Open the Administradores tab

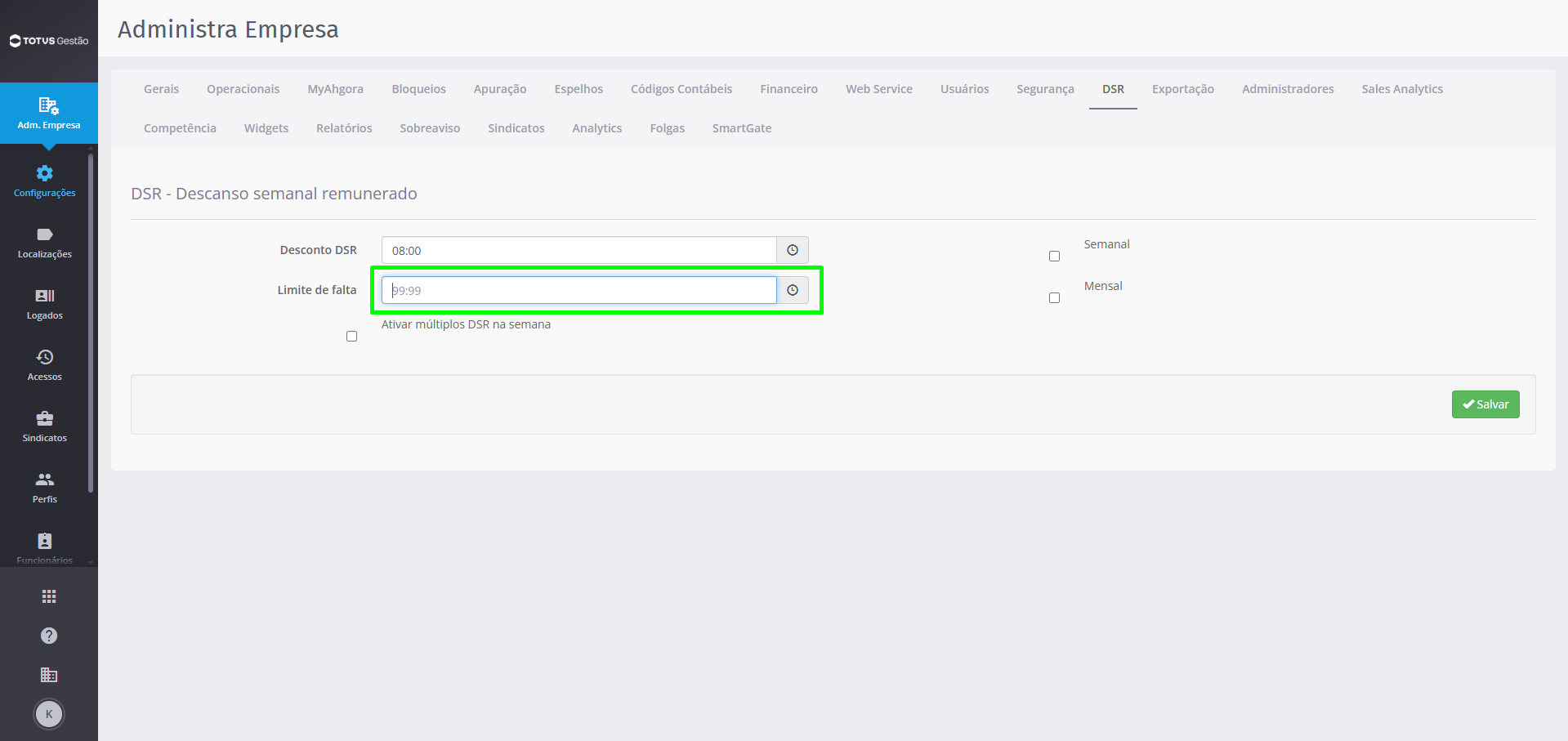(x=1288, y=89)
